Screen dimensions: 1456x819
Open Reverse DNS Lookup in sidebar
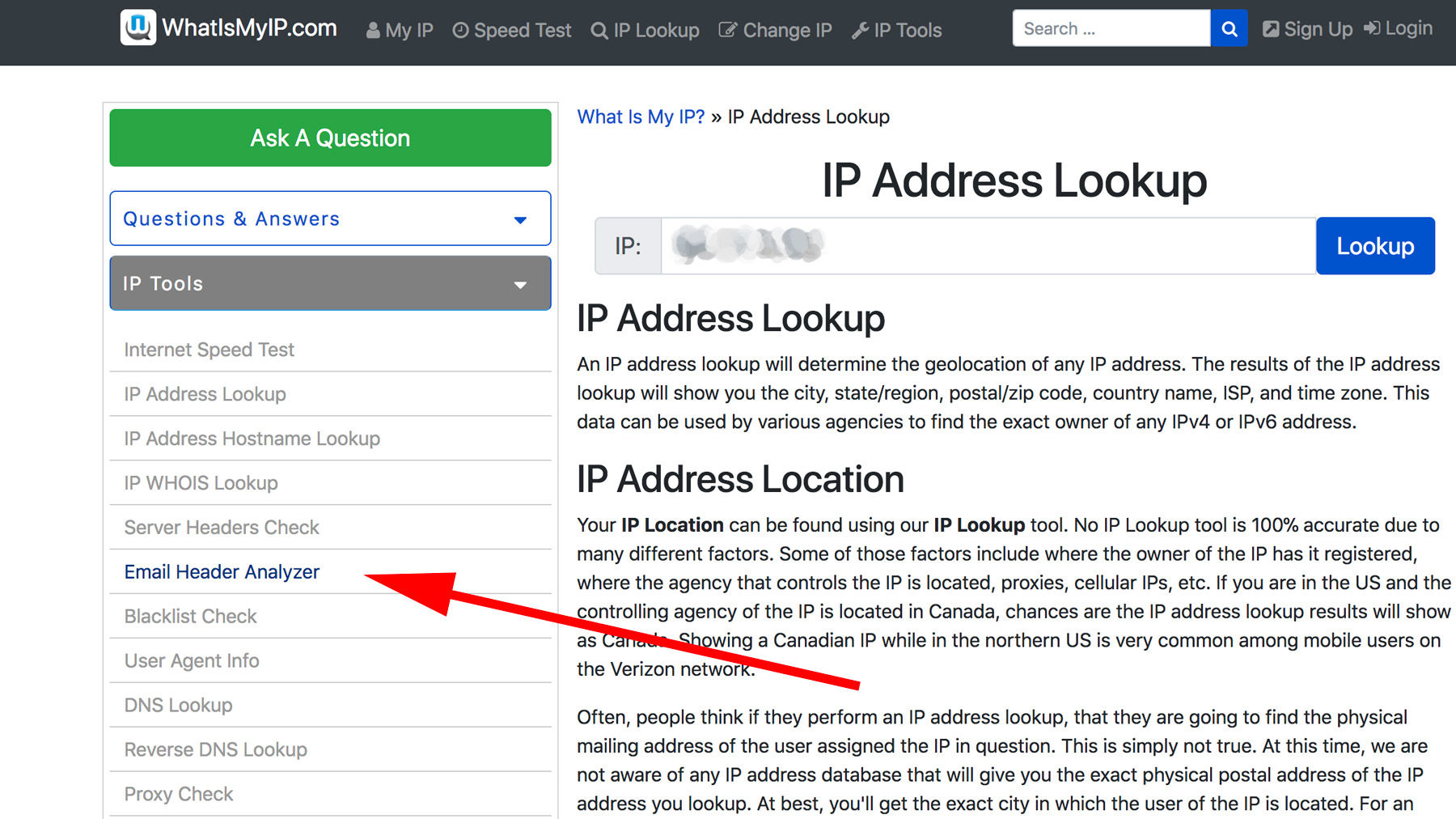(215, 750)
